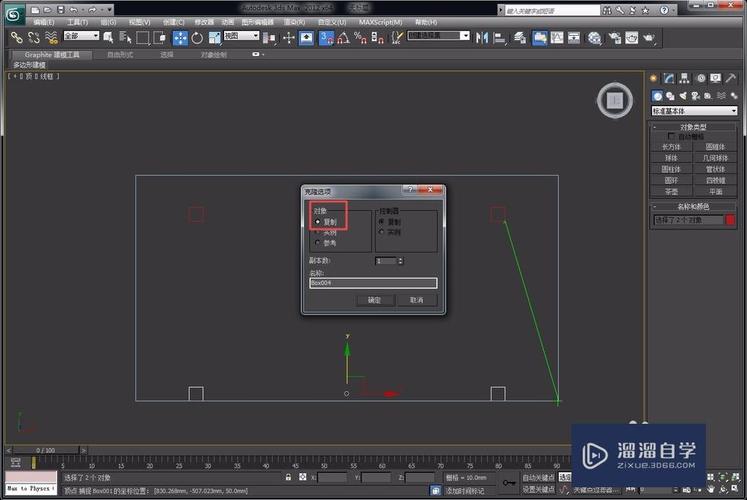Viewport: 747px width, 500px height.
Task: Open the Layer Manager icon
Action: coord(520,38)
